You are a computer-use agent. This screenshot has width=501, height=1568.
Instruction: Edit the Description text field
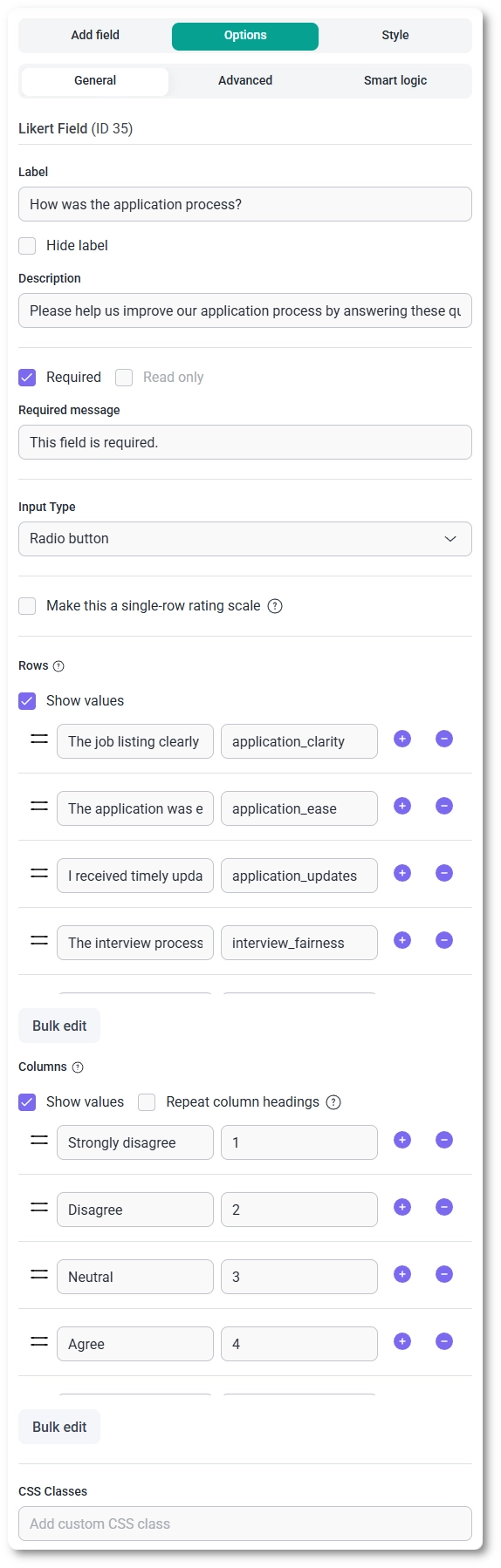tap(245, 310)
